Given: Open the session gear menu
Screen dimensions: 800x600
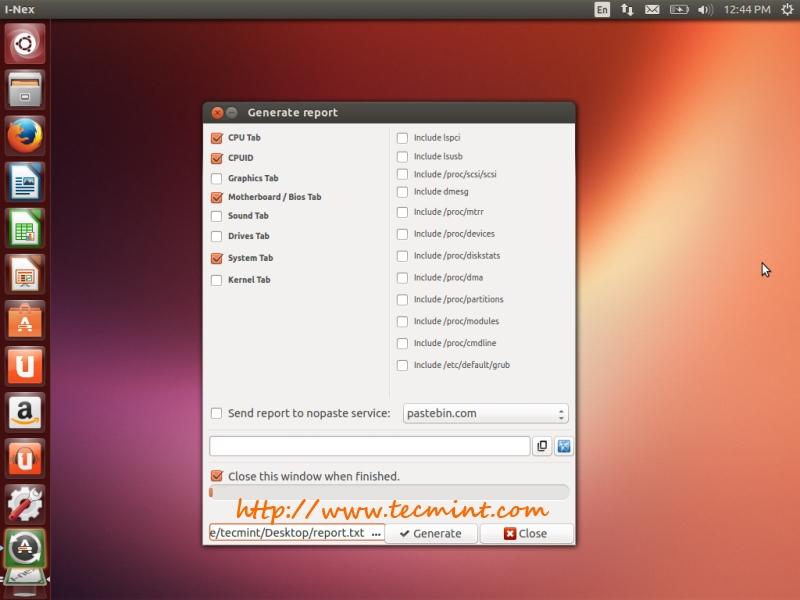Looking at the screenshot, I should tap(788, 10).
